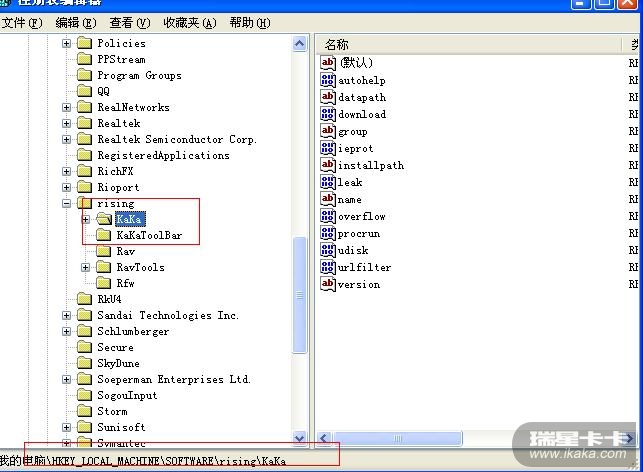The image size is (643, 472).
Task: Click the binary icon beside ieprot
Action: tap(328, 148)
